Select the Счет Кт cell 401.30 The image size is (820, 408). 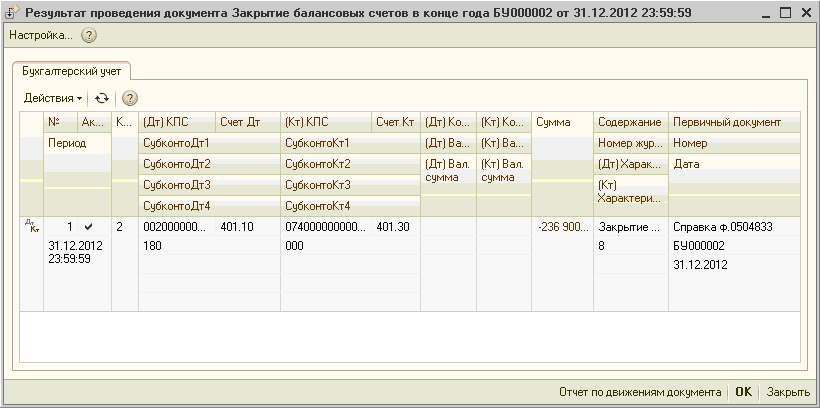(x=395, y=227)
